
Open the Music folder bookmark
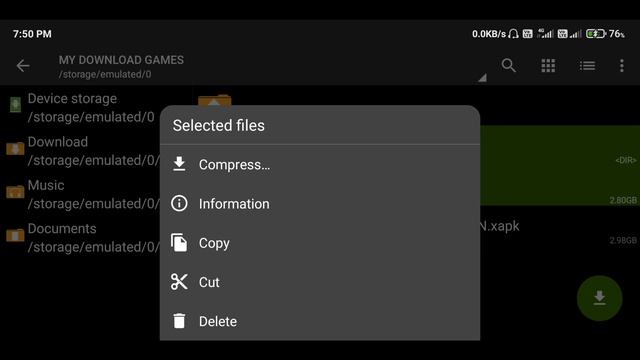click(x=82, y=194)
